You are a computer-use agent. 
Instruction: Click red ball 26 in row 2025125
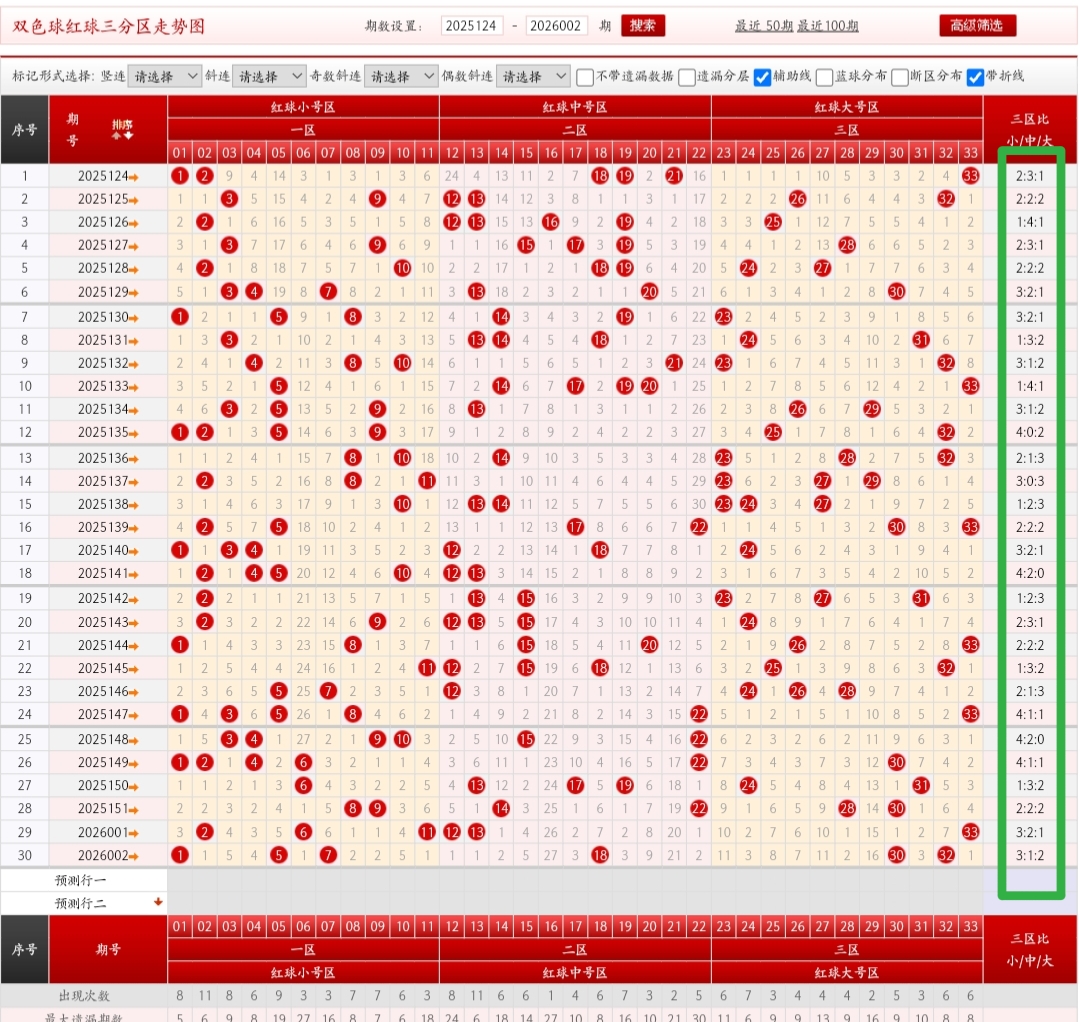(x=798, y=199)
